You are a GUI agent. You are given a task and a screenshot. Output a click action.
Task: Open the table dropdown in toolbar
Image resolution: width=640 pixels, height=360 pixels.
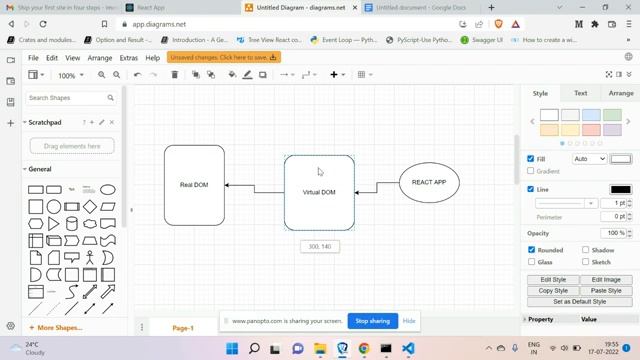click(365, 75)
